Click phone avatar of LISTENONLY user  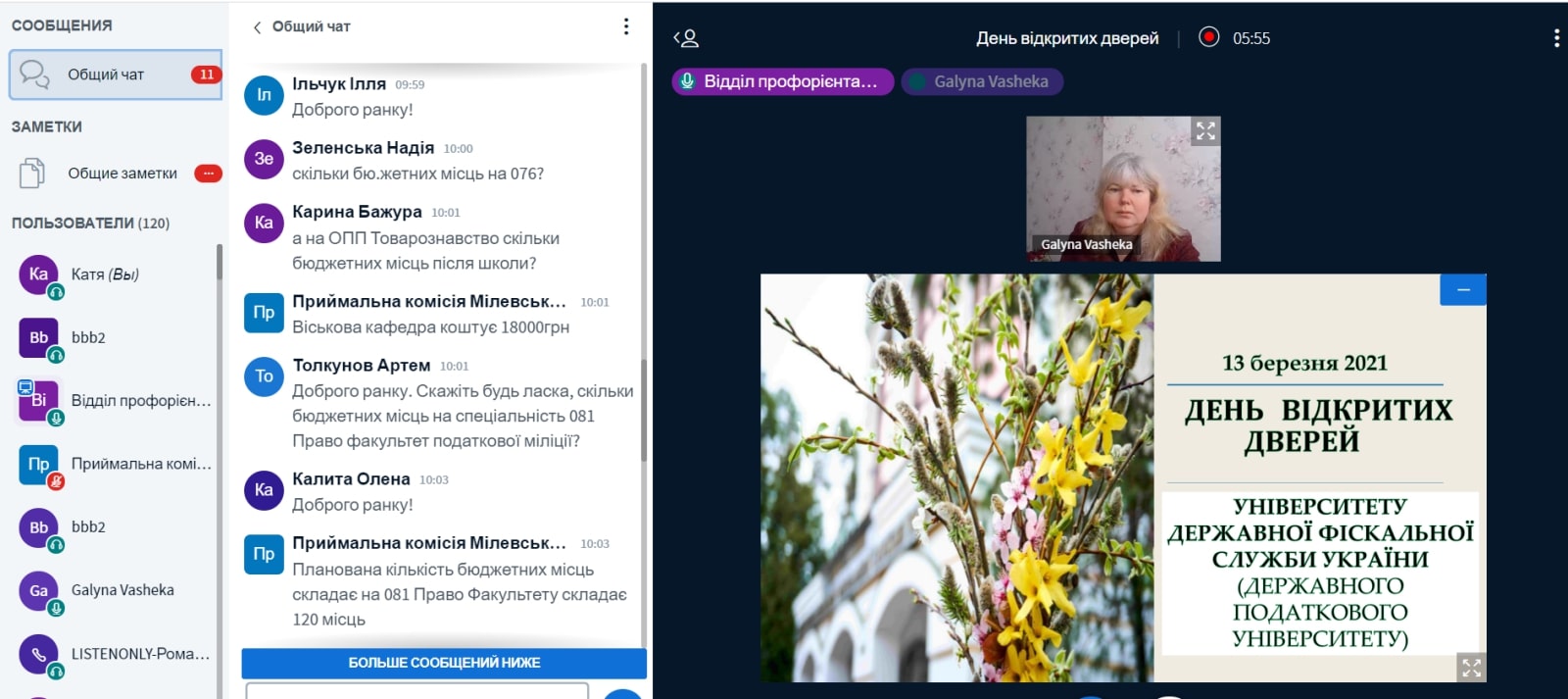tap(38, 654)
